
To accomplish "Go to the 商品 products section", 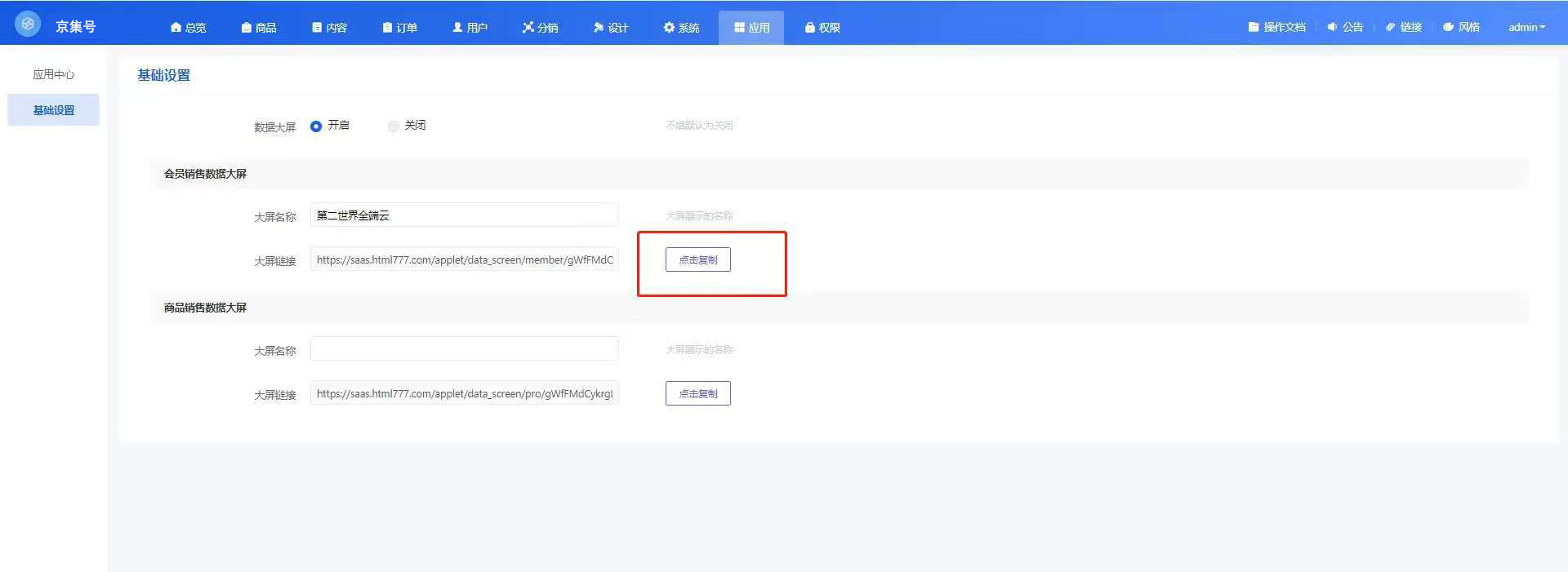I will click(259, 28).
